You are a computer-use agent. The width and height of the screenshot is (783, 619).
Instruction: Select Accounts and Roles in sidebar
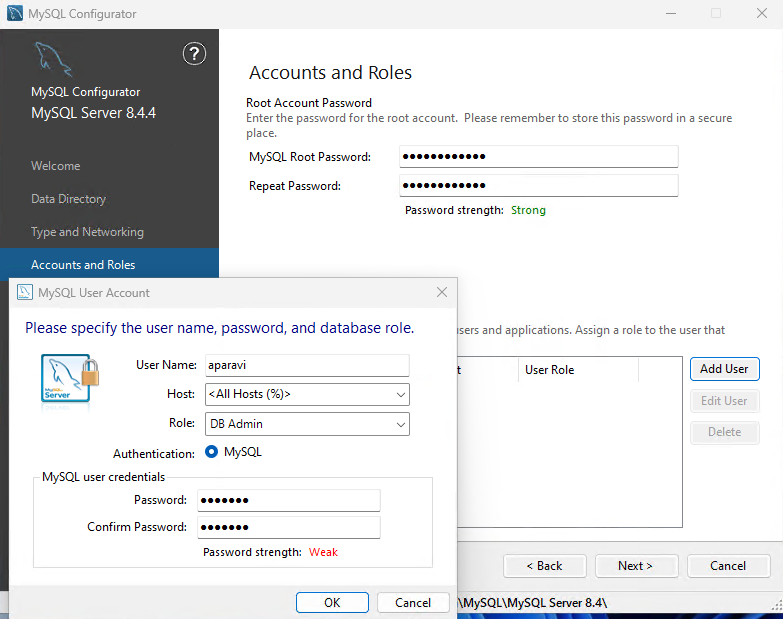[x=109, y=265]
